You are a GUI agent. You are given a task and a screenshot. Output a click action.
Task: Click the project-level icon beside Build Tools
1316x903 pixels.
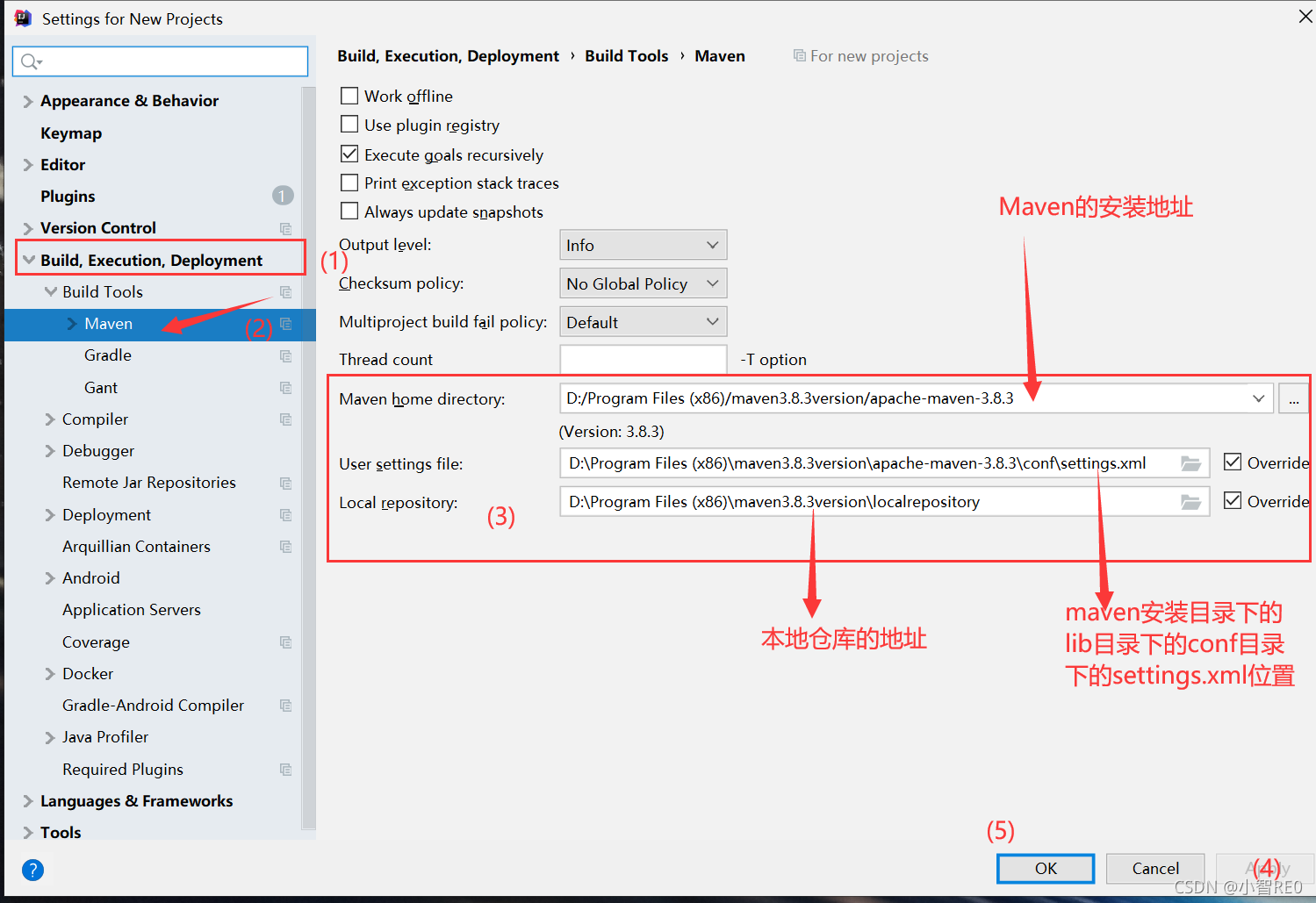[x=285, y=291]
